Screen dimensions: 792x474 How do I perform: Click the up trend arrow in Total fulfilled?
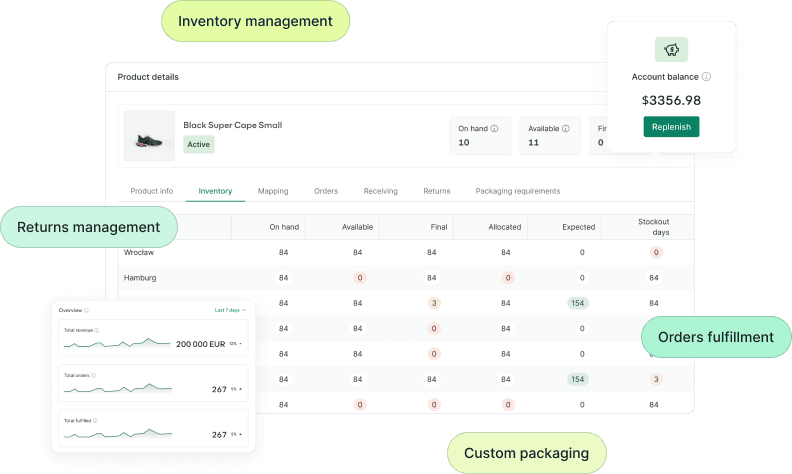coord(240,434)
